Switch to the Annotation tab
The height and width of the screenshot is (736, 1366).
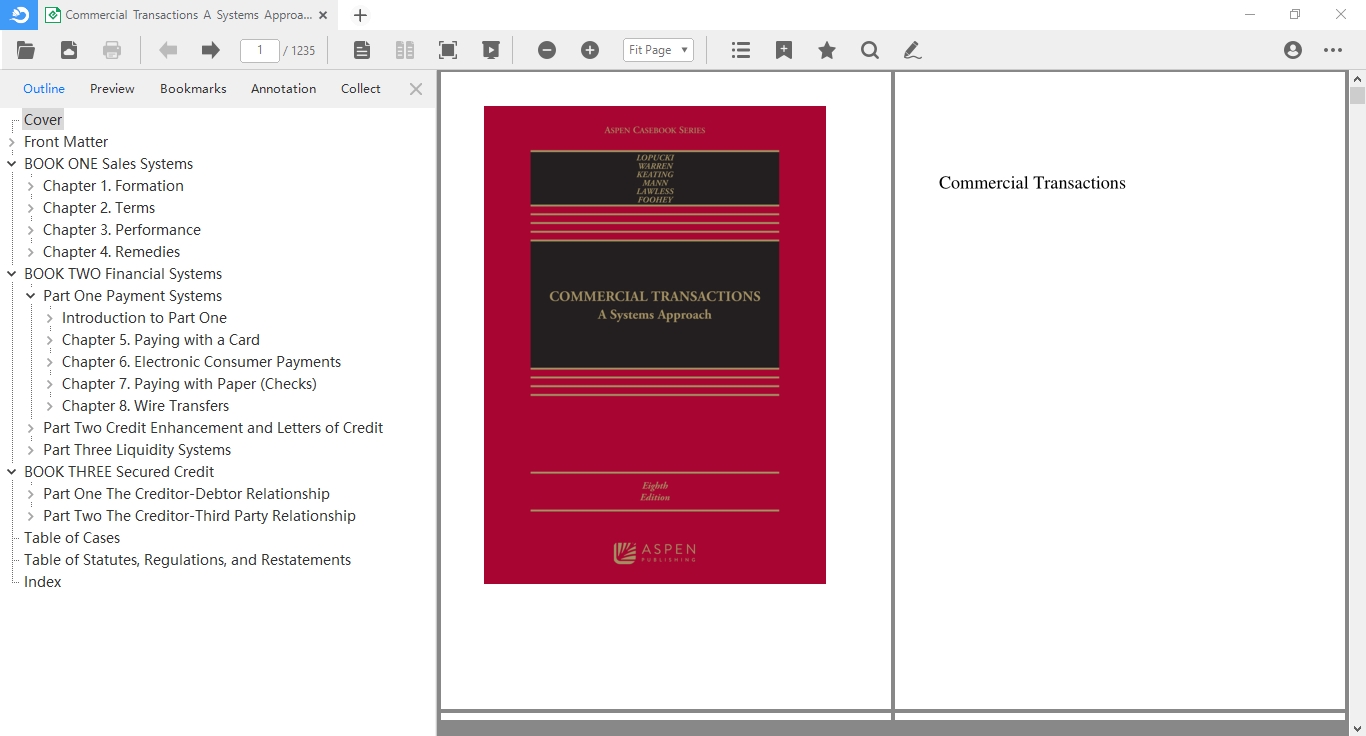tap(283, 89)
